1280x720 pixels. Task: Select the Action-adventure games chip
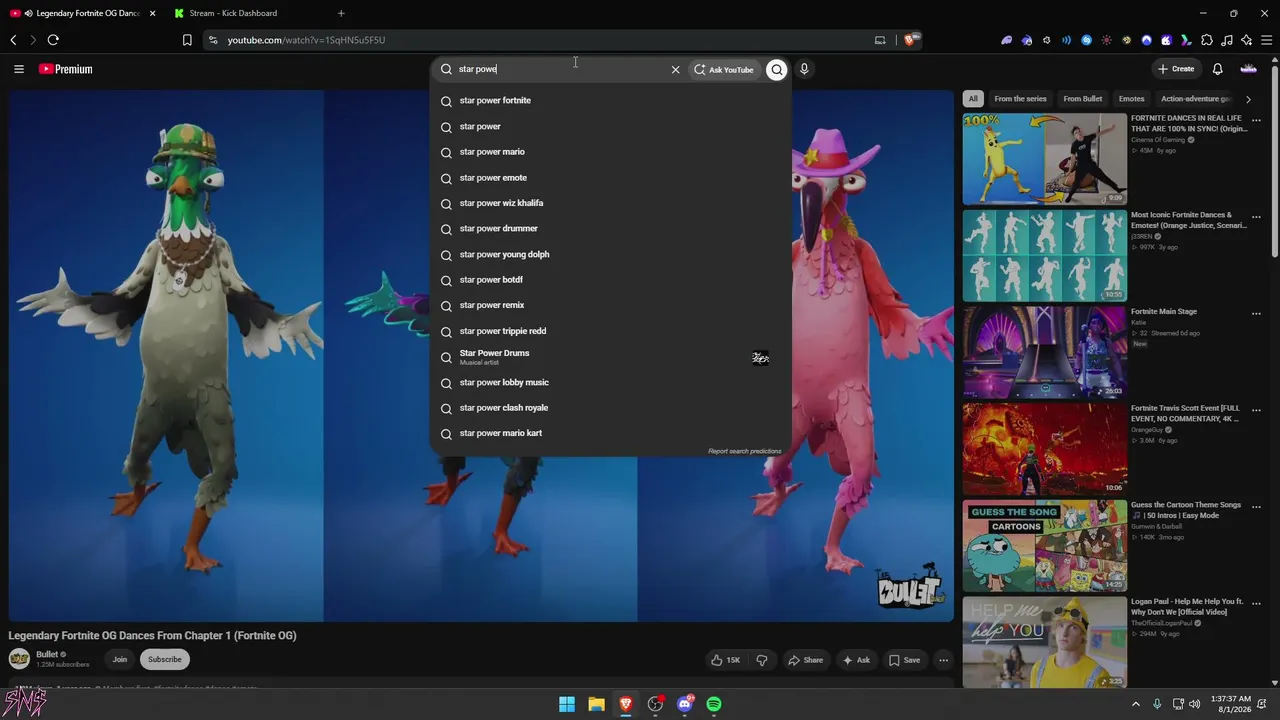[1196, 99]
